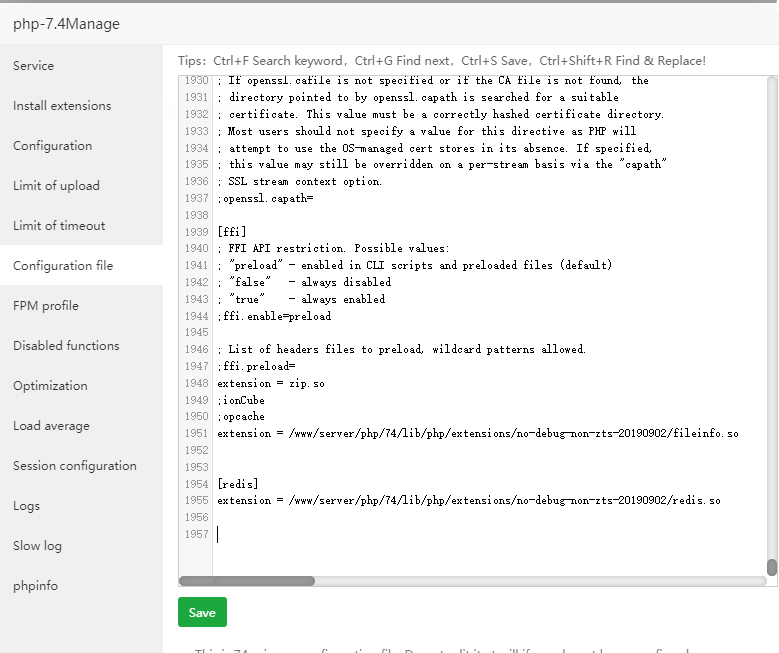The image size is (779, 653).
Task: Go to Install extensions section
Action: pos(62,106)
